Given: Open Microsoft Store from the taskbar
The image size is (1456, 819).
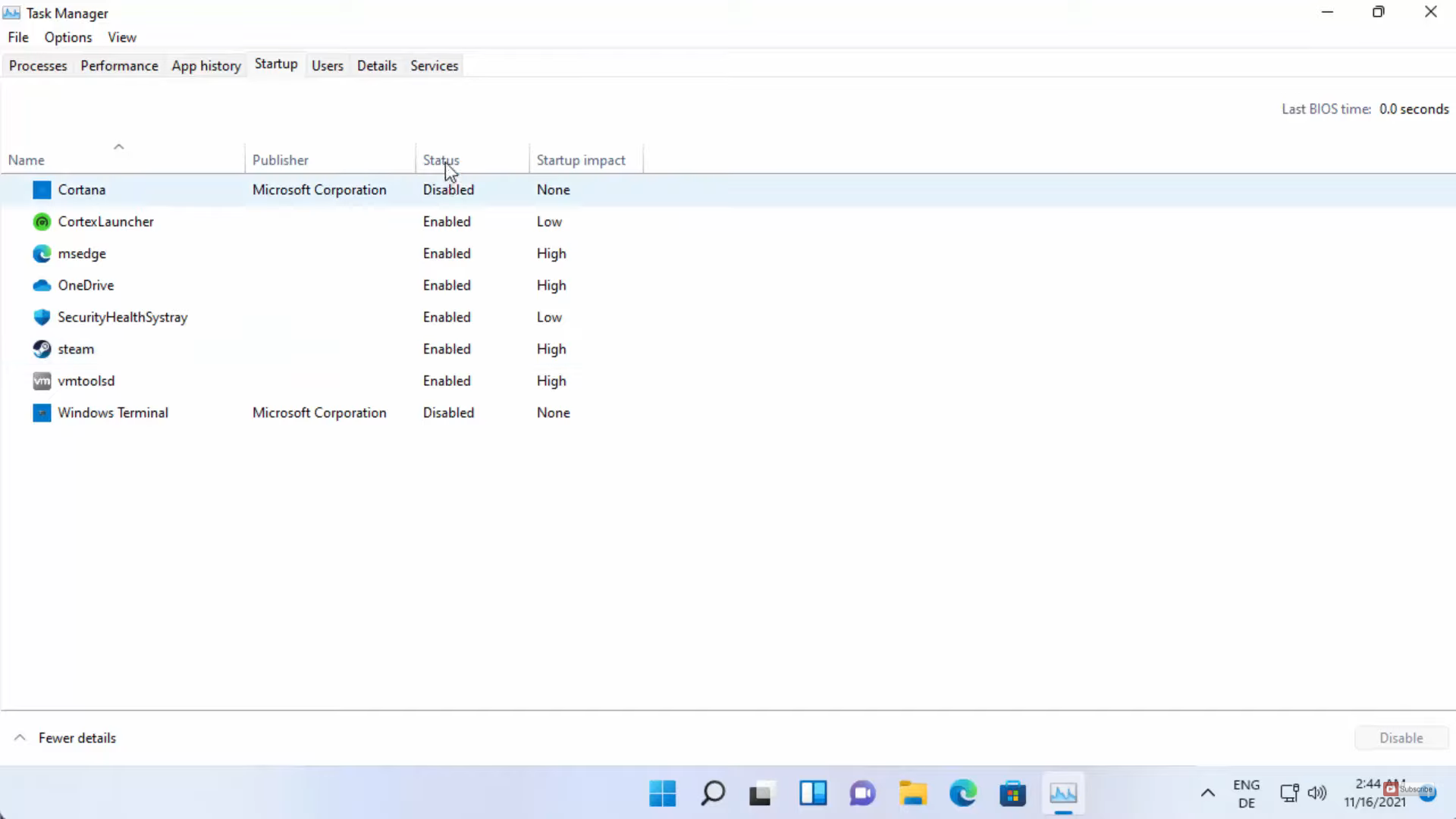Looking at the screenshot, I should tap(1012, 793).
